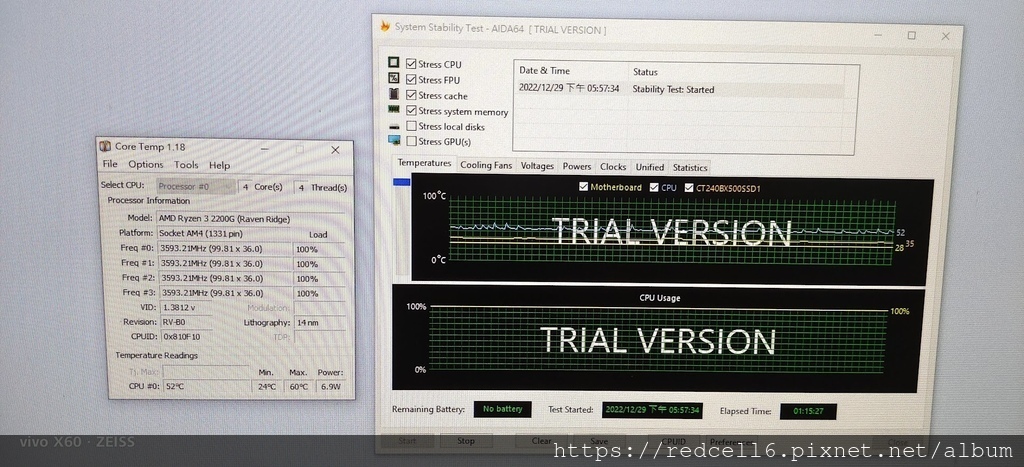Close the AIDA64 System Stability Test window

[x=946, y=37]
